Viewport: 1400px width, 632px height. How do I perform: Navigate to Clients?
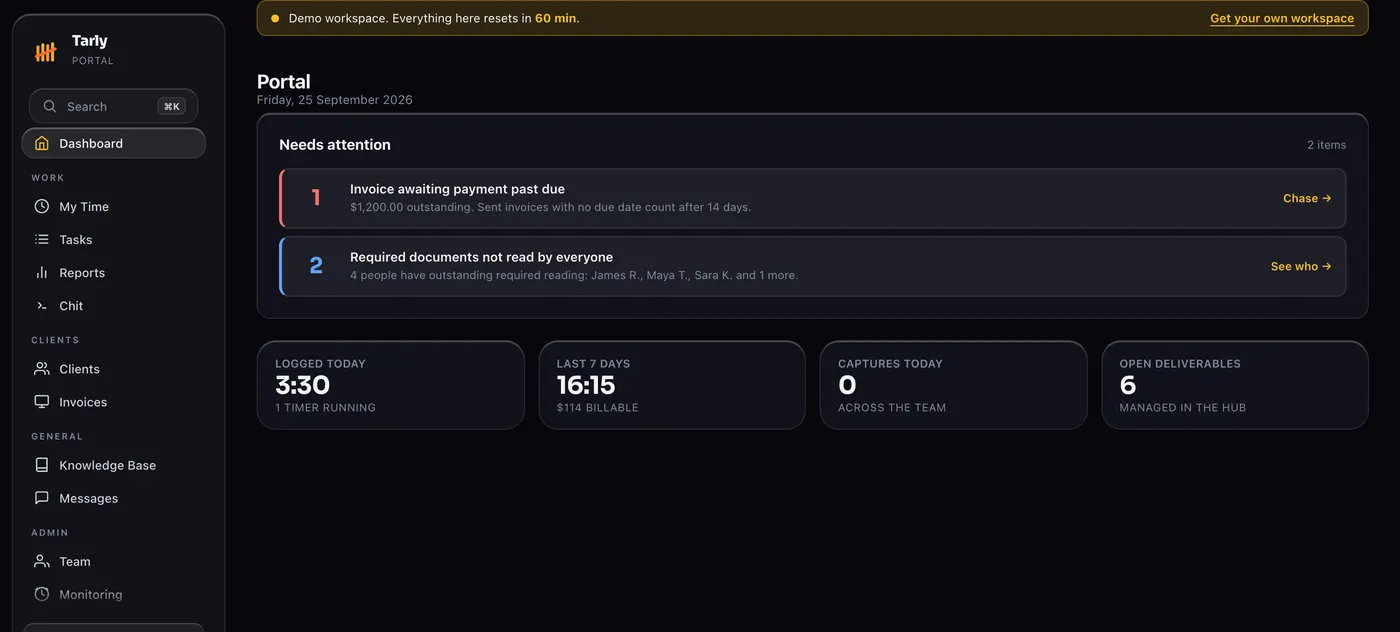click(114, 368)
